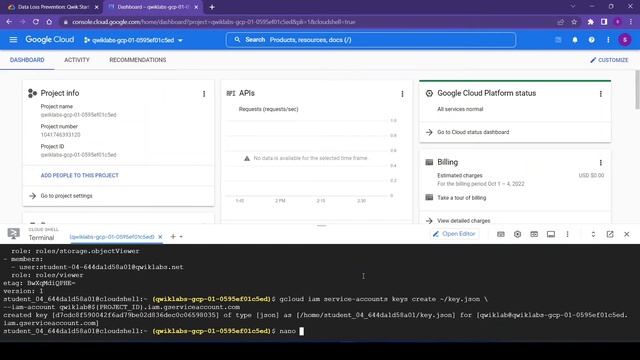Screen dimensions: 640x360
Task: Click Project ID value text
Action: pyautogui.click(x=78, y=155)
